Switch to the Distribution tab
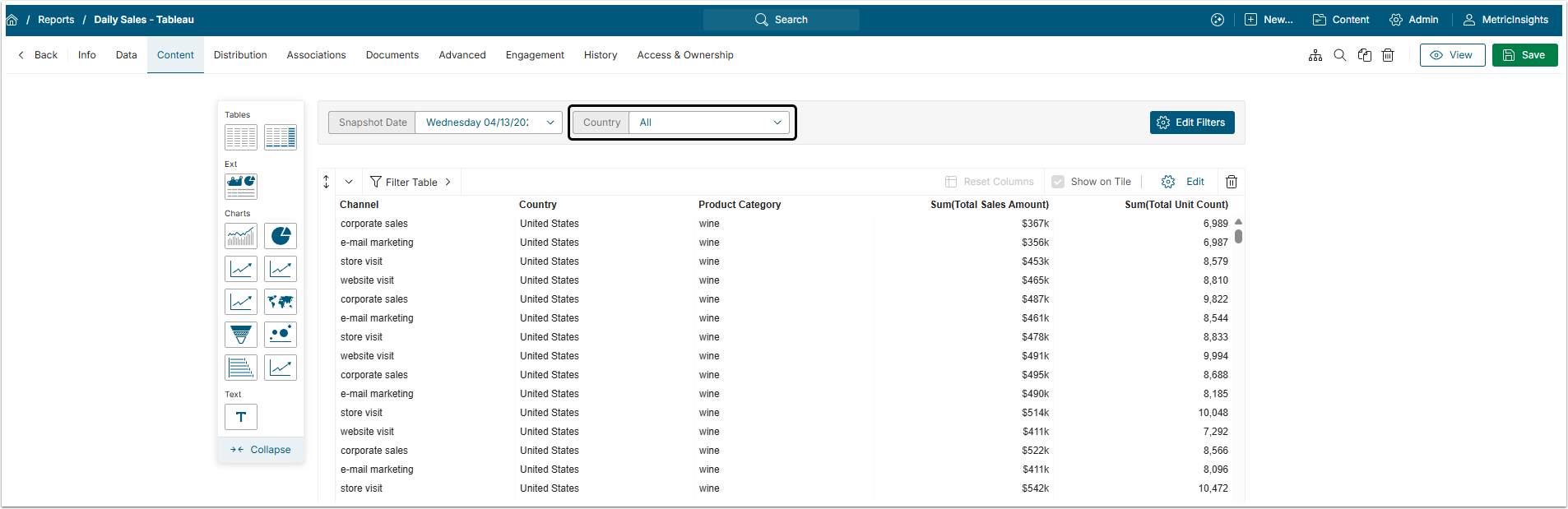Viewport: 1568px width, 509px height. pyautogui.click(x=240, y=55)
